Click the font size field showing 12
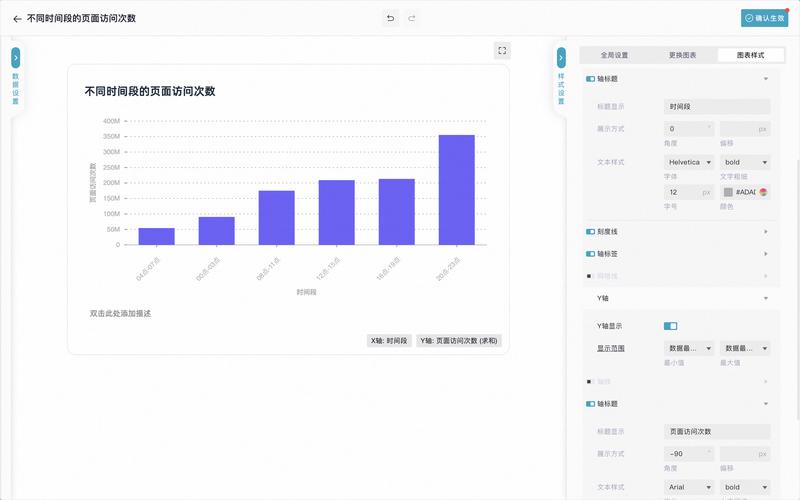The image size is (800, 500). click(689, 192)
